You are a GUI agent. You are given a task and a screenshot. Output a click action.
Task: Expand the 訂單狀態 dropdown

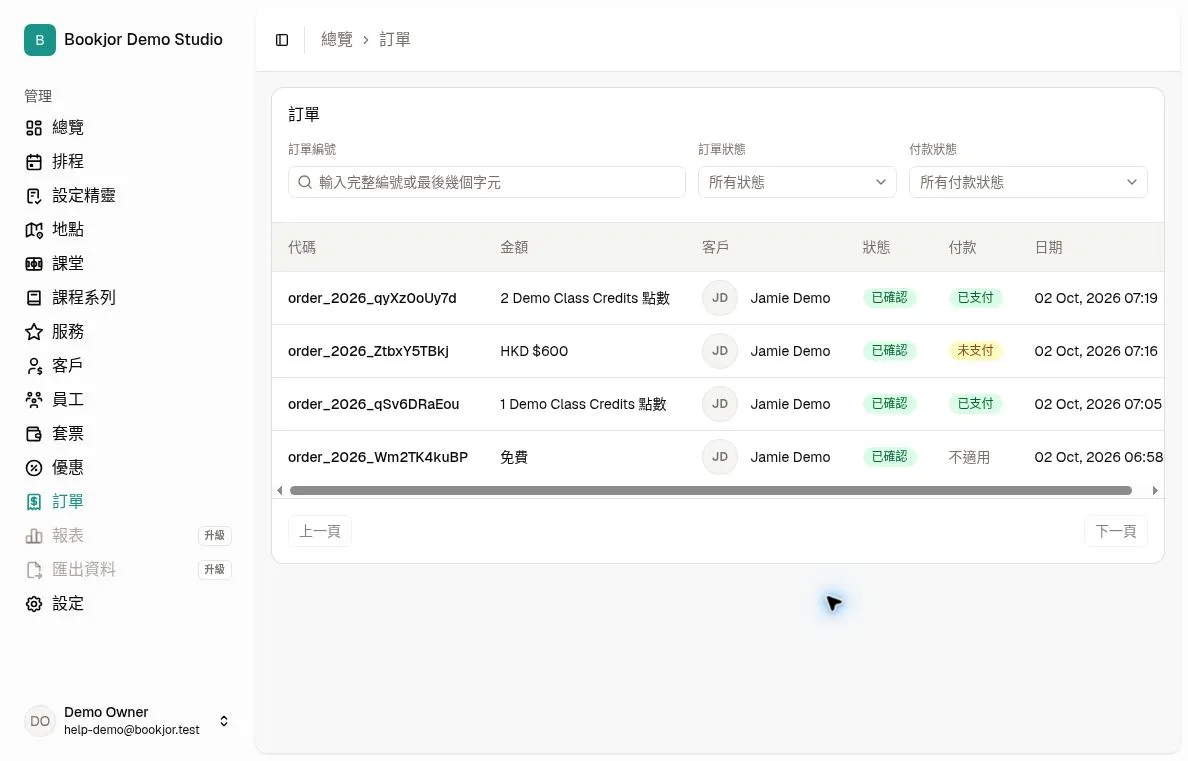(797, 183)
